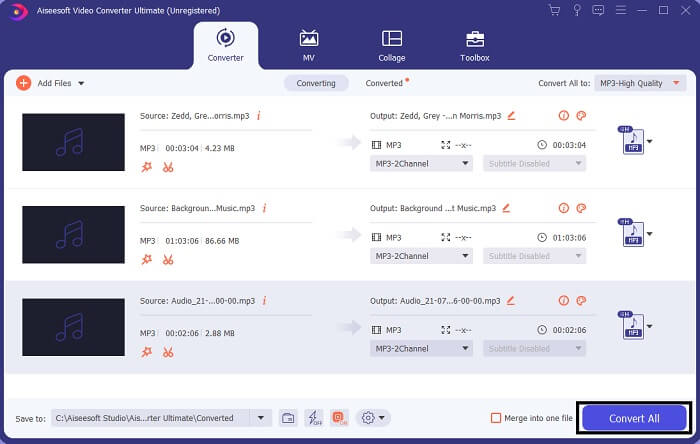Image resolution: width=700 pixels, height=444 pixels.
Task: Expand the MP3-High Quality convert-all dropdown
Action: (637, 83)
